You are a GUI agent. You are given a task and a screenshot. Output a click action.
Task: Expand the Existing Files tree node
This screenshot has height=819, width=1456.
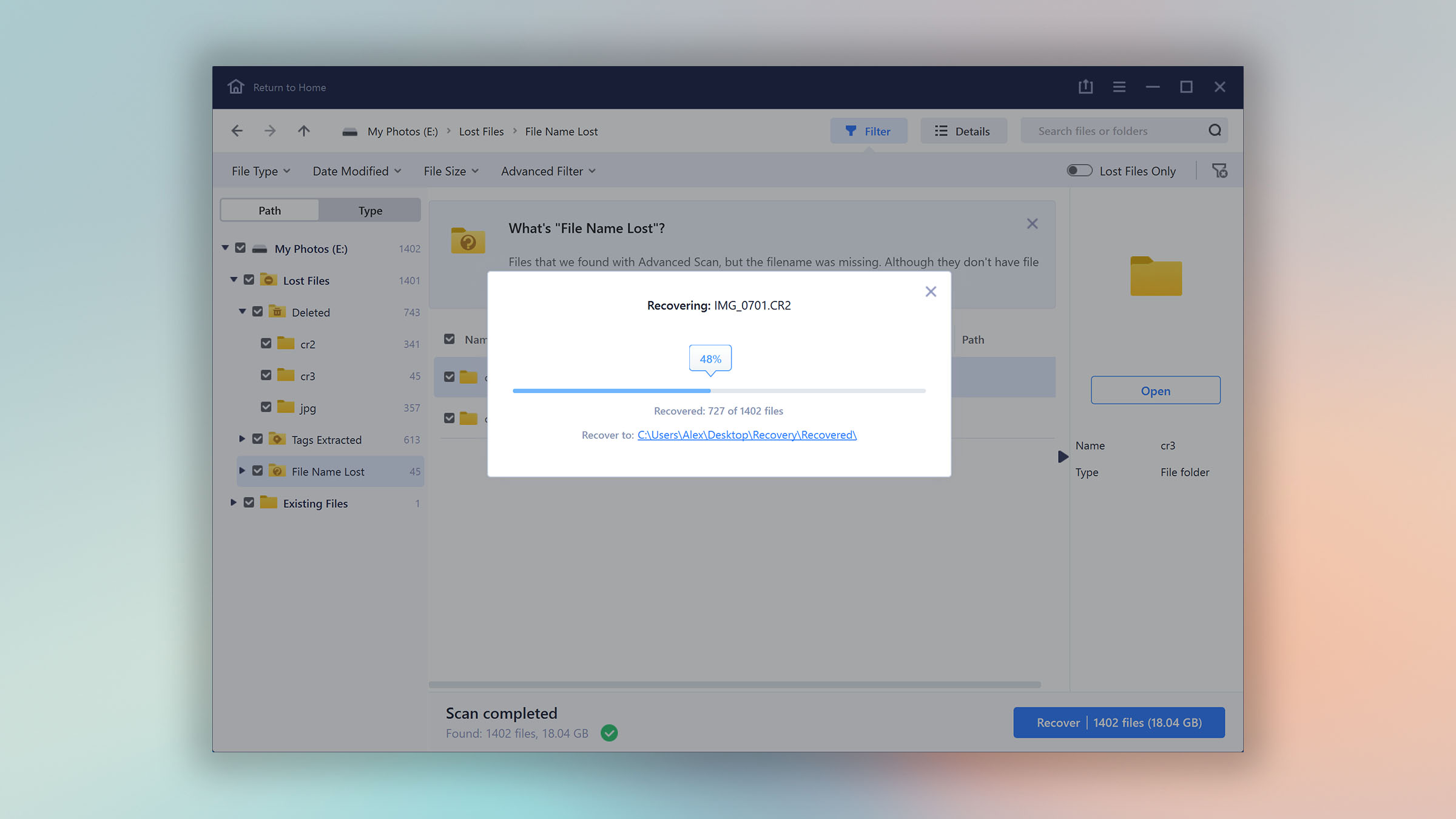(234, 502)
